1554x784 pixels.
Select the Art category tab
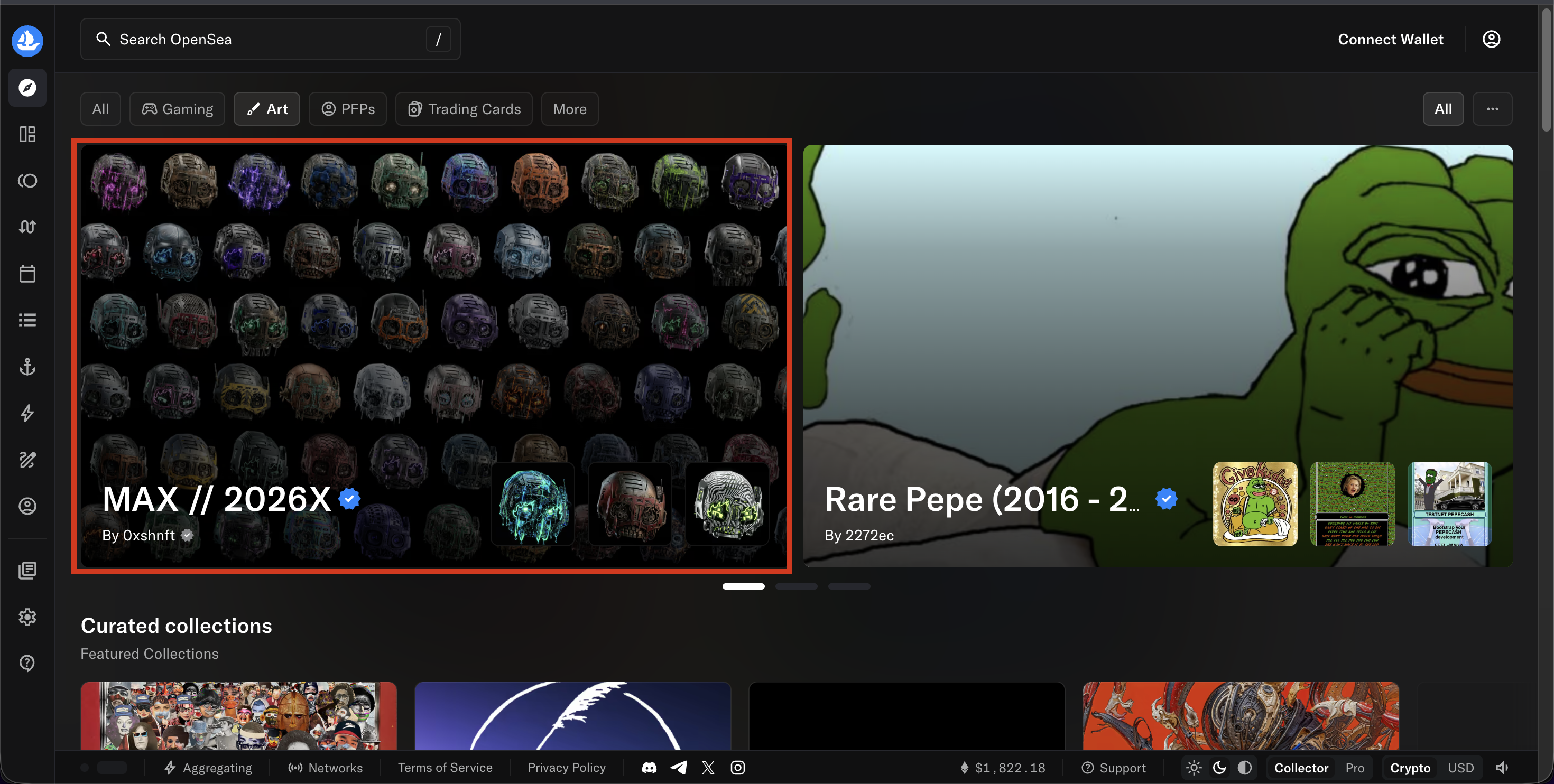[x=266, y=109]
